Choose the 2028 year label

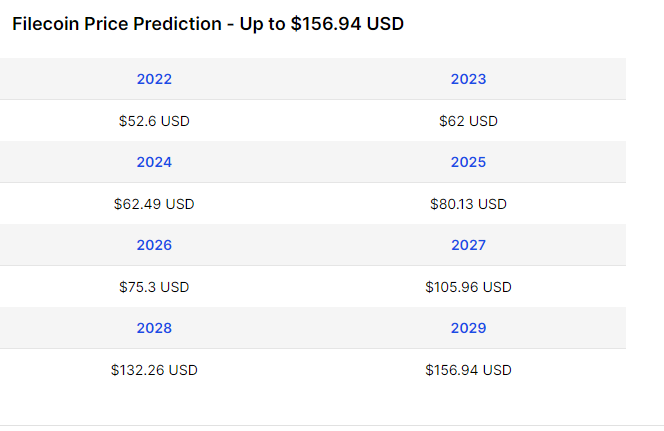[x=154, y=328]
